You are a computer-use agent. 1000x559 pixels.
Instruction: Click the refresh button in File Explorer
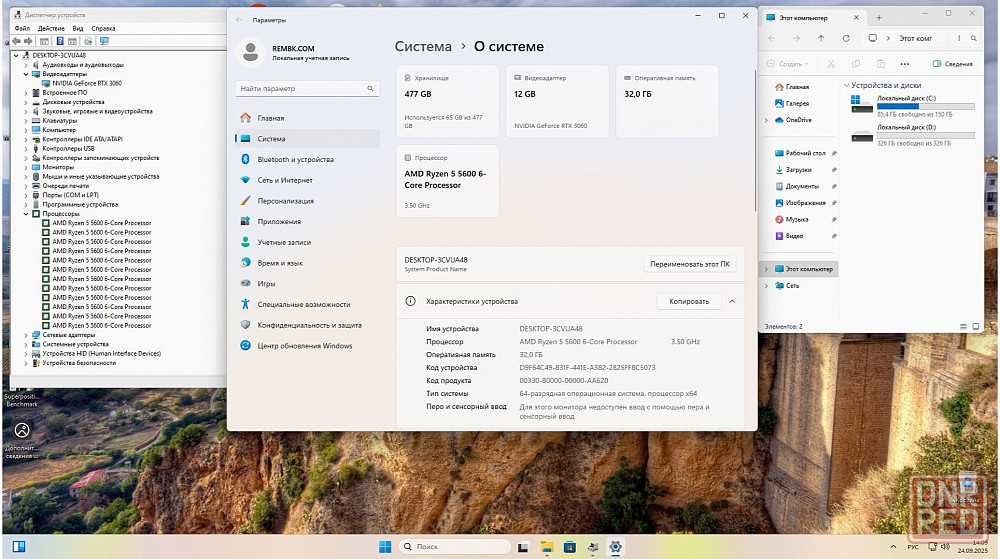[845, 38]
